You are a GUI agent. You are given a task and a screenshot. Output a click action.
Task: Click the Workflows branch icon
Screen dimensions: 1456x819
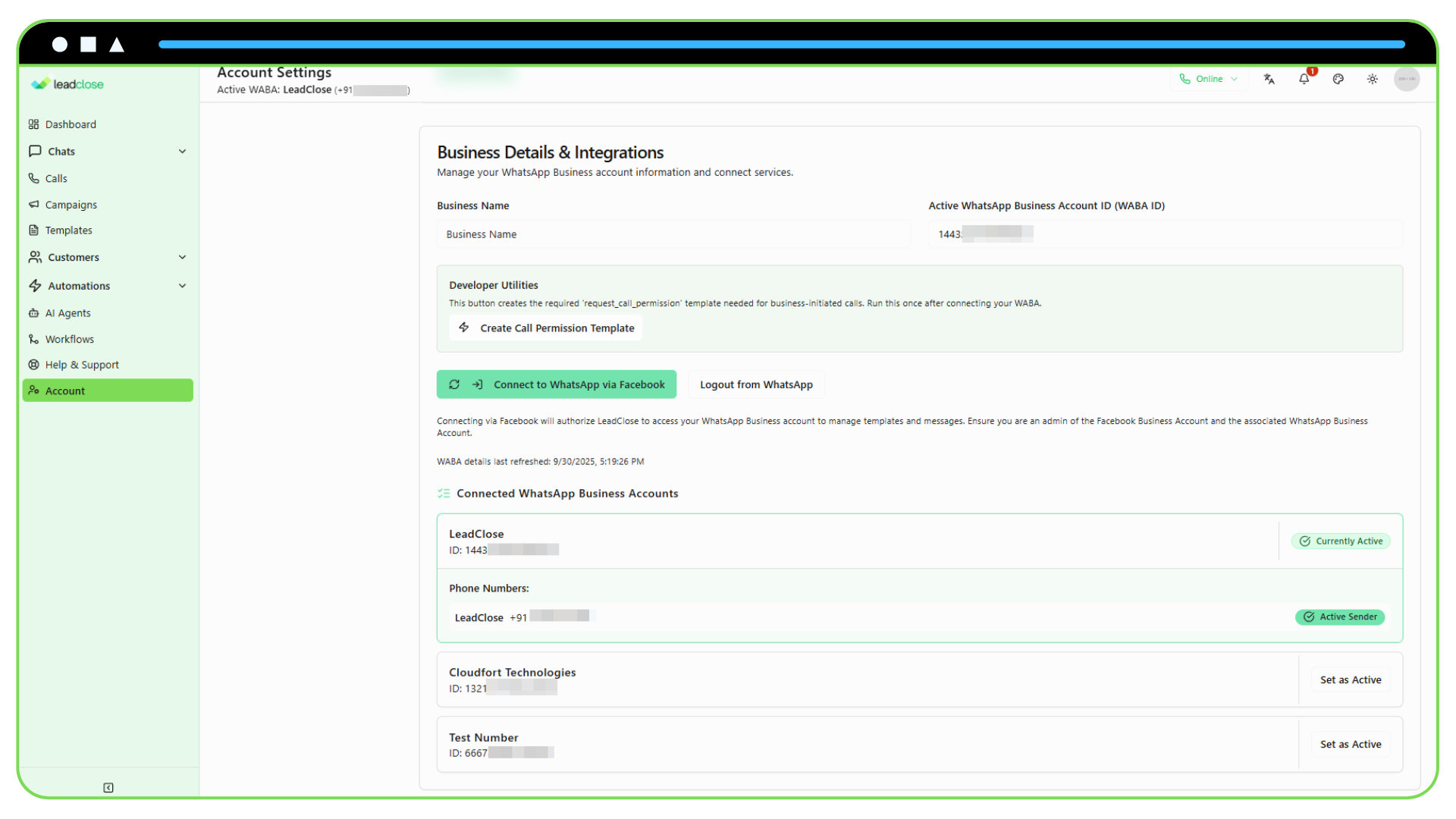pyautogui.click(x=33, y=339)
